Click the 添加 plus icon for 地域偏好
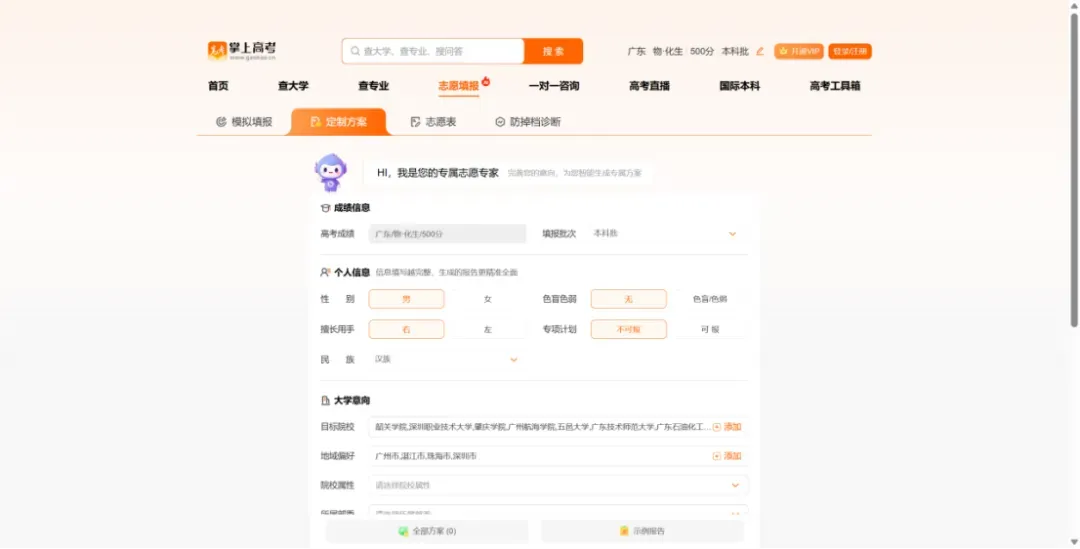 [716, 456]
